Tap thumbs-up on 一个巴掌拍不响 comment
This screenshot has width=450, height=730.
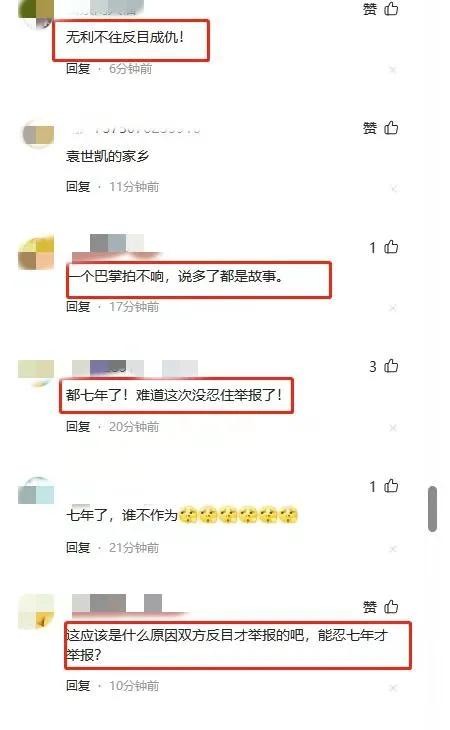[x=391, y=247]
